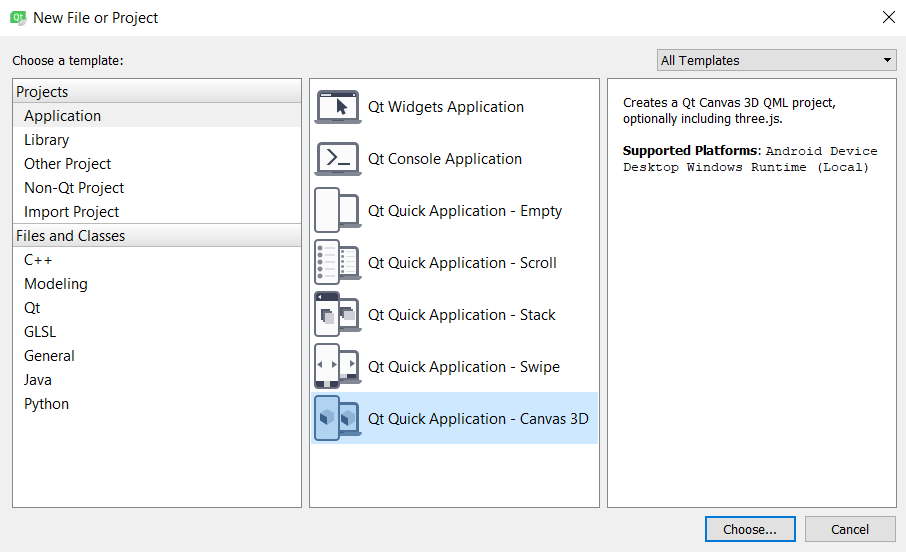
Task: Select the Application project category
Action: [x=157, y=116]
